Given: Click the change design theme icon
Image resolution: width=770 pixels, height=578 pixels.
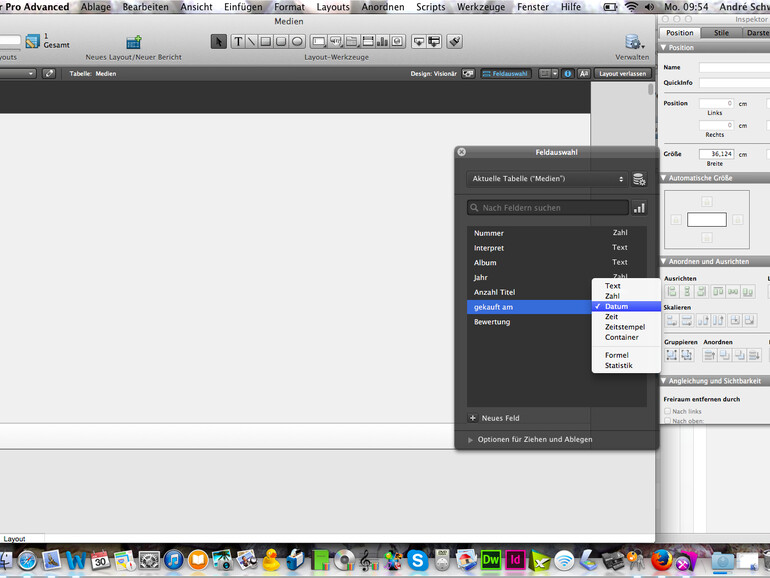Looking at the screenshot, I should pyautogui.click(x=468, y=74).
